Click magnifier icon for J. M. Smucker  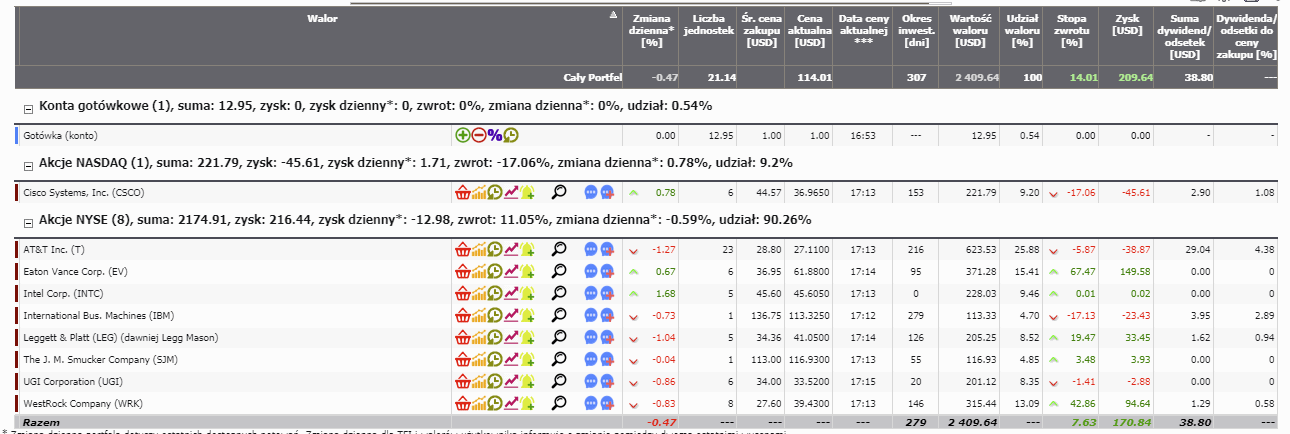(x=559, y=359)
